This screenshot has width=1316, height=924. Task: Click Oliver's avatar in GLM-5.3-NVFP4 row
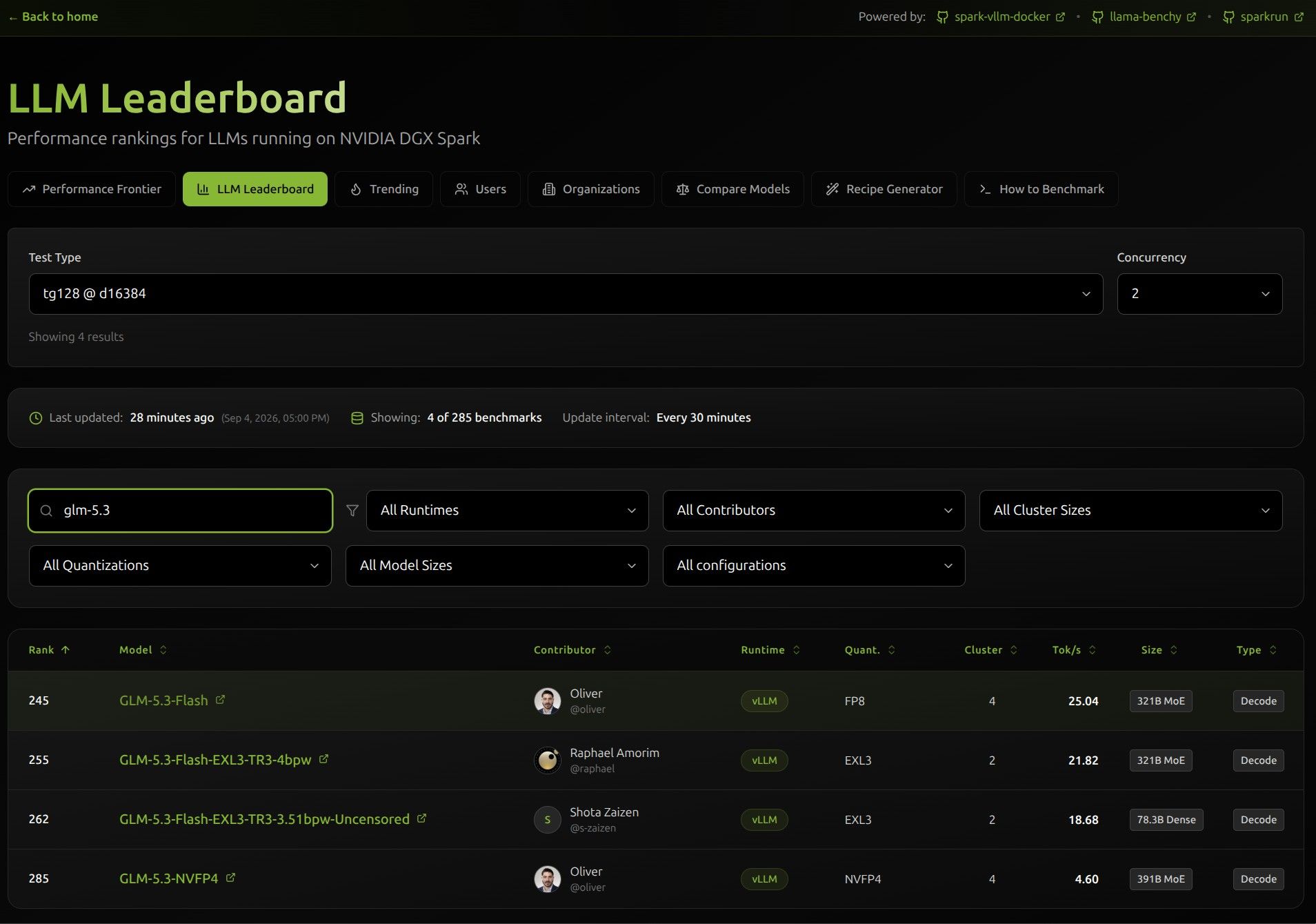tap(548, 879)
